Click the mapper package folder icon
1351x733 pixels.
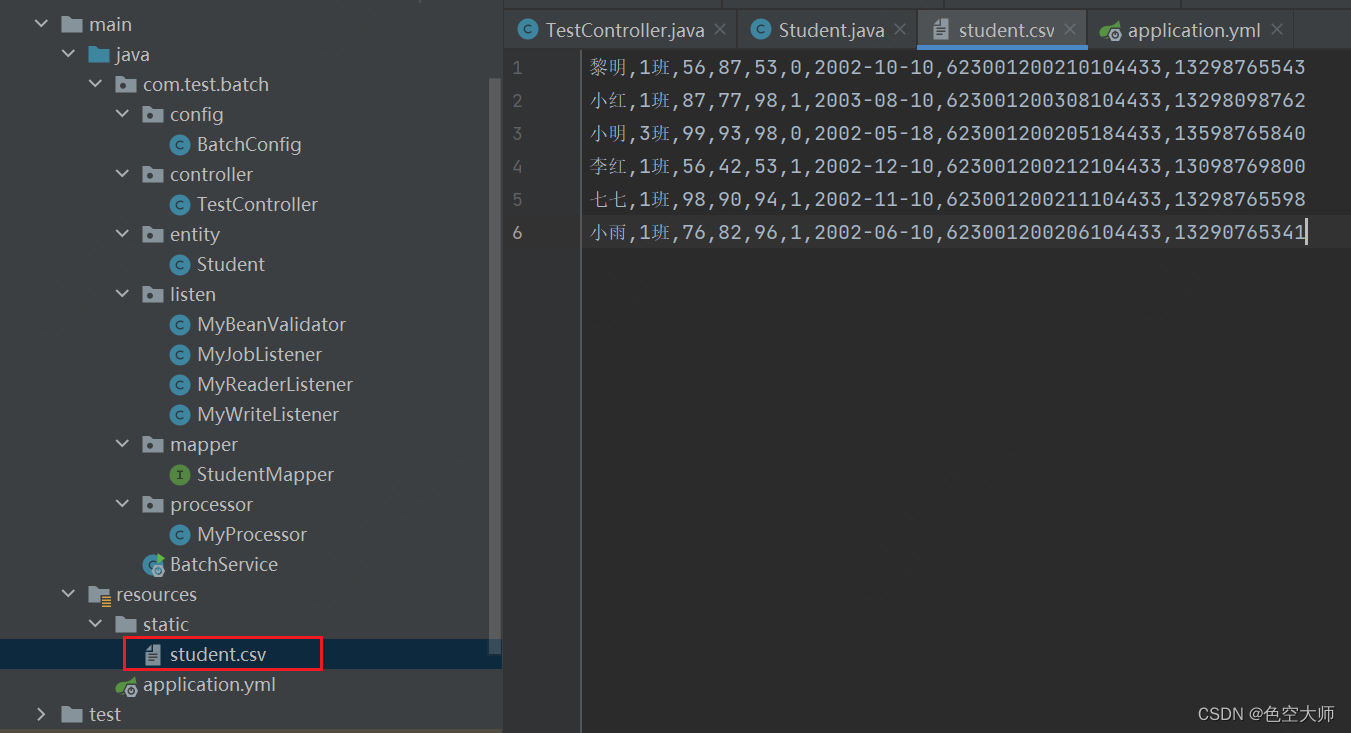tap(153, 444)
